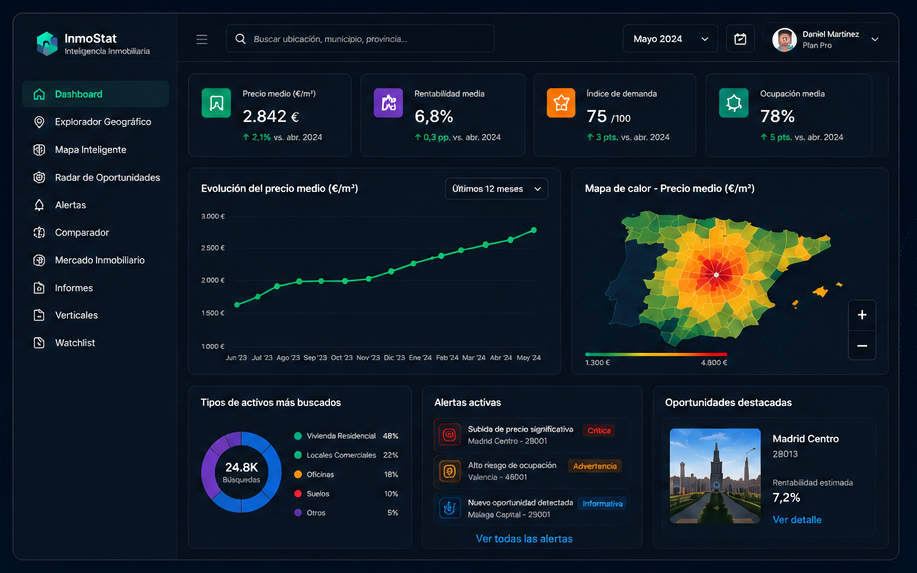
Task: Open the Últimos 12 meses dropdown
Action: pos(497,189)
